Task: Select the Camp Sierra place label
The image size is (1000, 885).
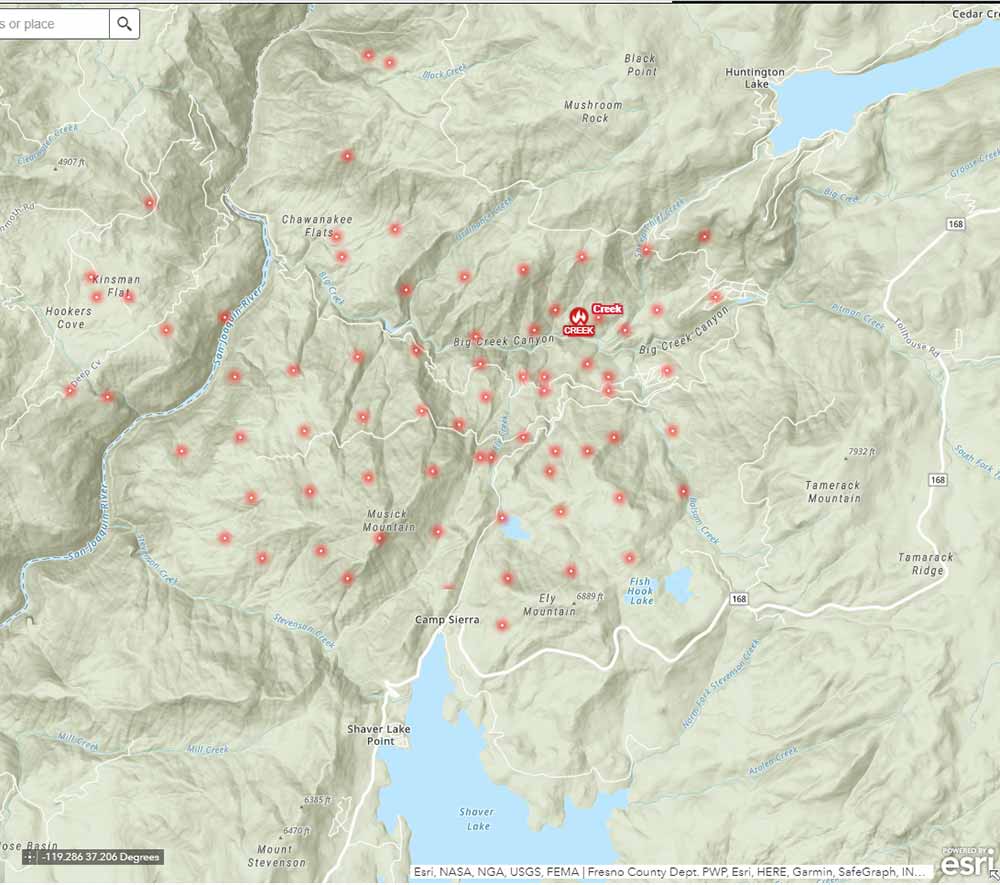Action: tap(447, 620)
